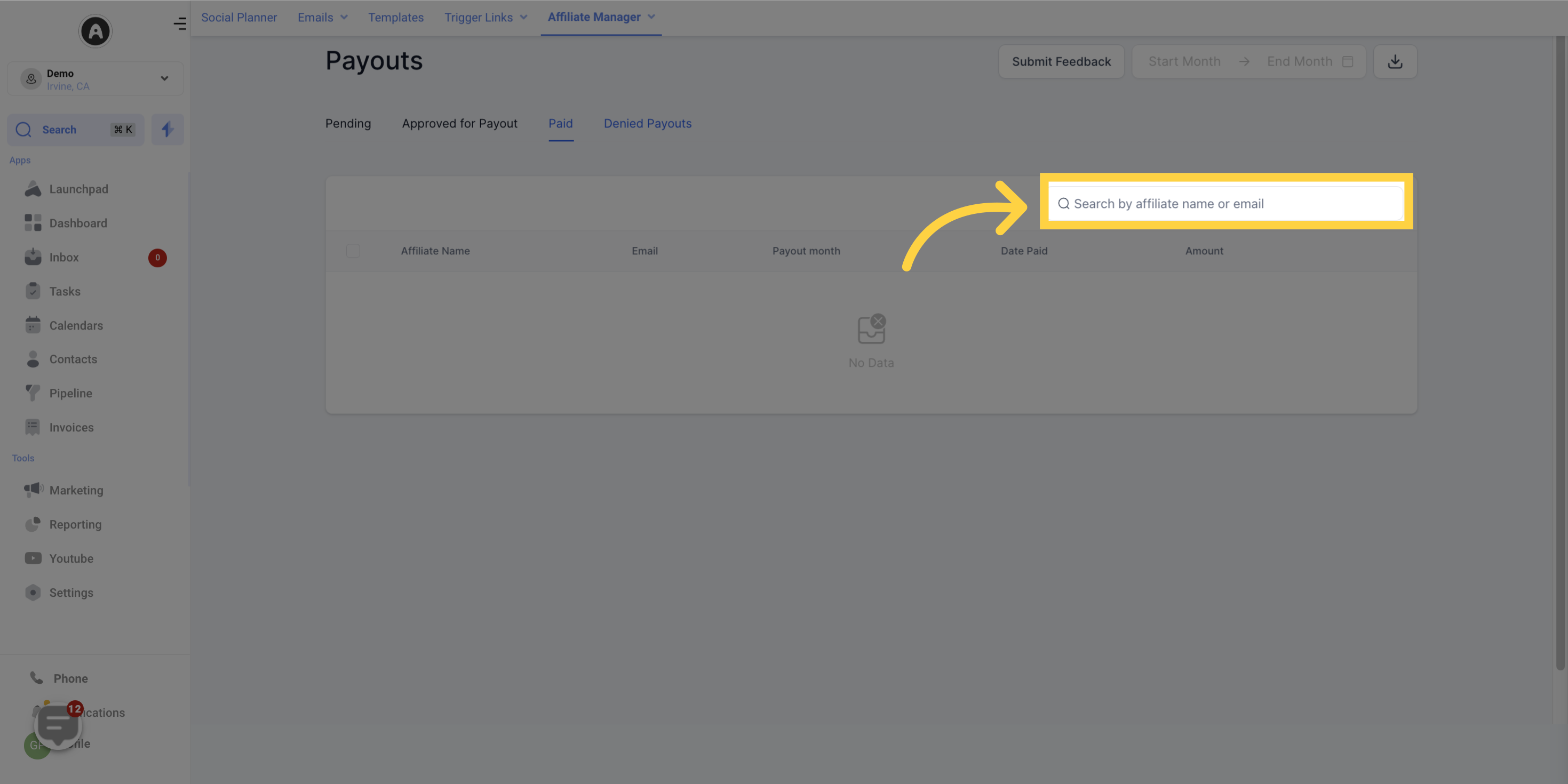
Task: Open the Invoices sidebar link
Action: coord(71,427)
